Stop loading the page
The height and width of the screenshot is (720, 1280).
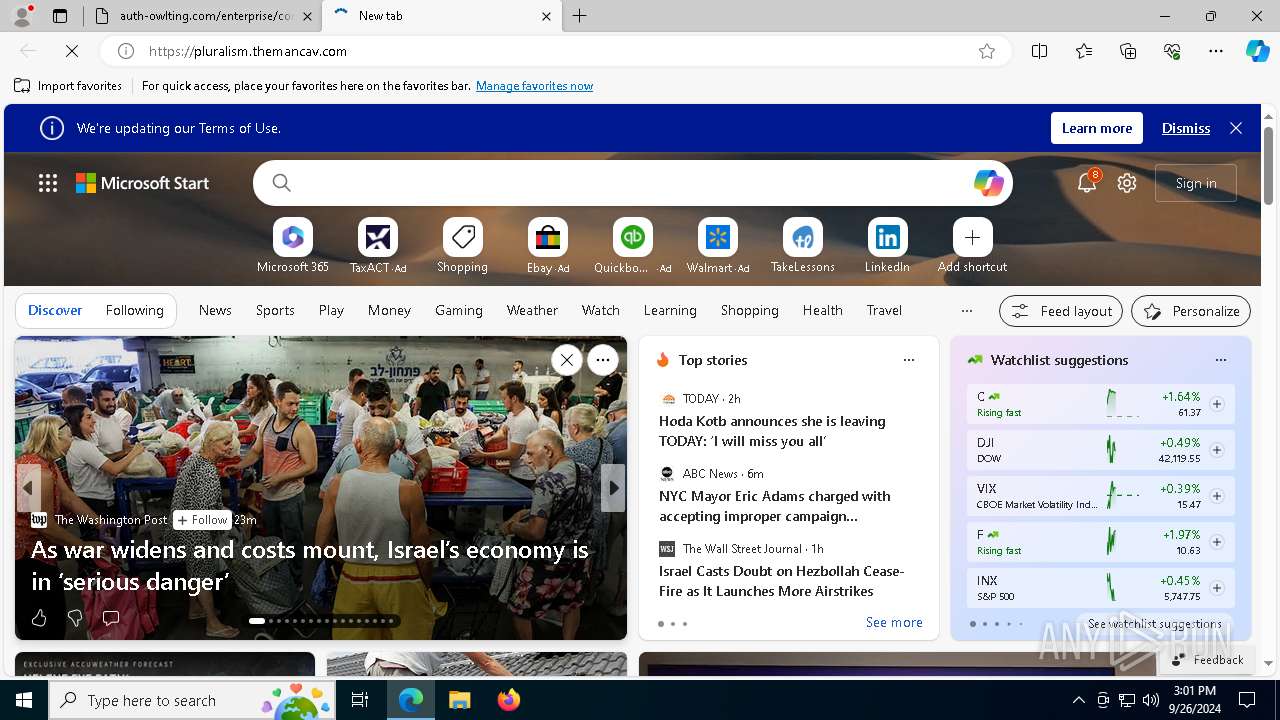tap(72, 51)
